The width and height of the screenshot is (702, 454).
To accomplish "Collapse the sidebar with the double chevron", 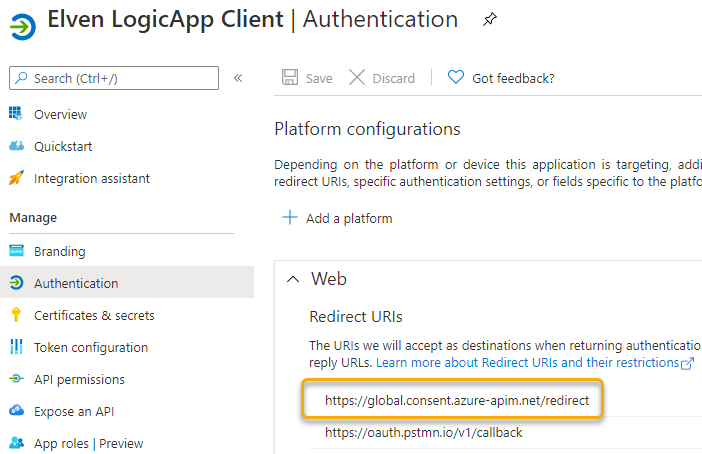I will [238, 78].
